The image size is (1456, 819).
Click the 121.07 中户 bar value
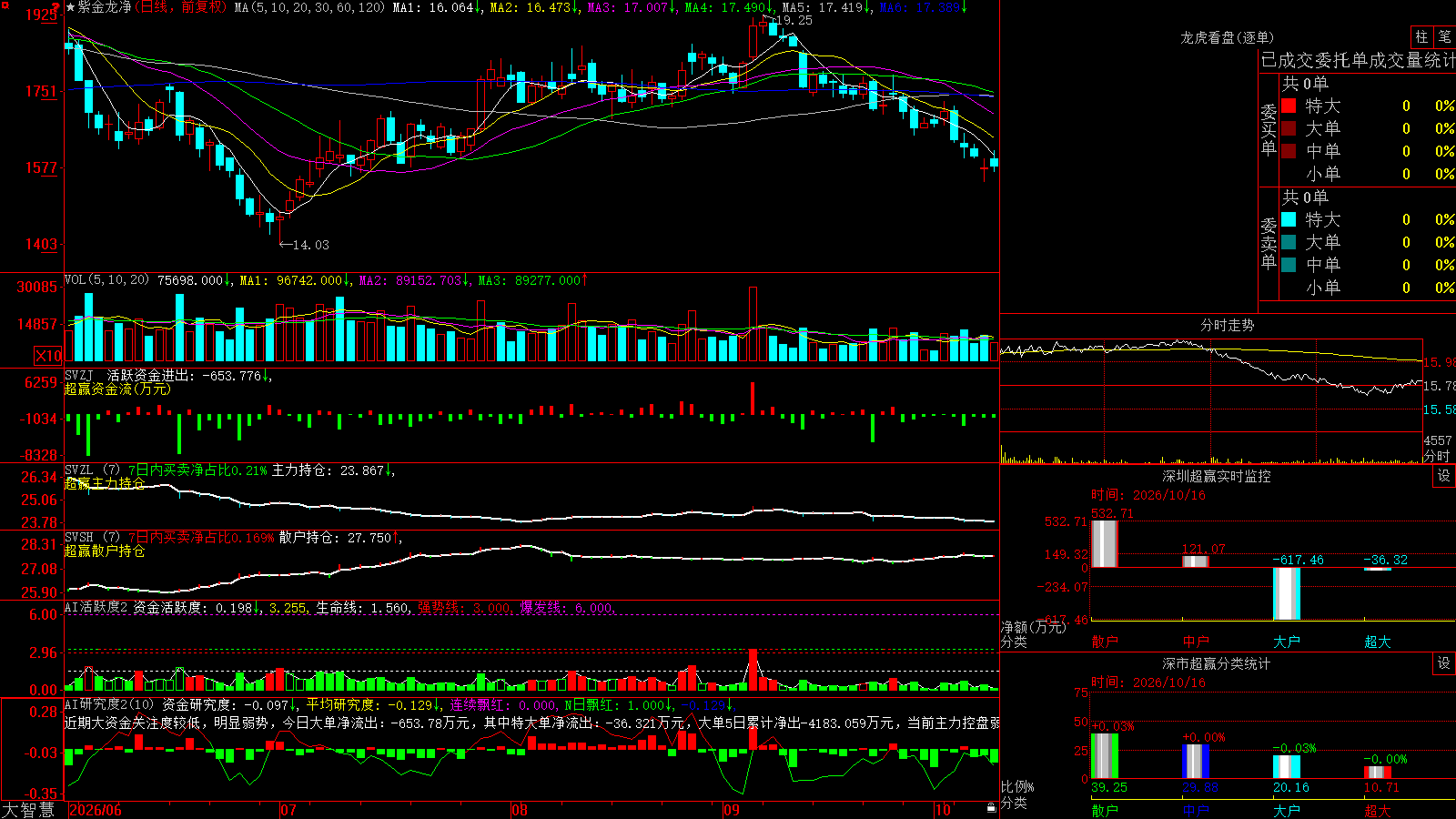pos(1203,549)
